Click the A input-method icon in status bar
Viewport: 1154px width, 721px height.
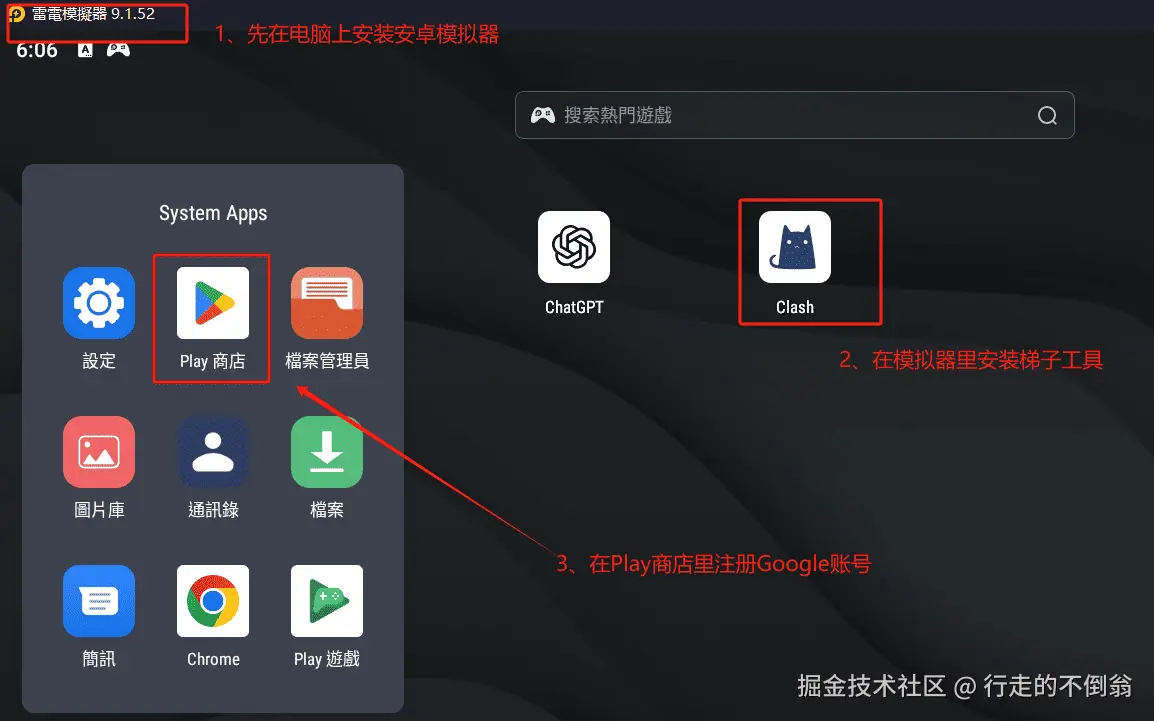click(84, 50)
